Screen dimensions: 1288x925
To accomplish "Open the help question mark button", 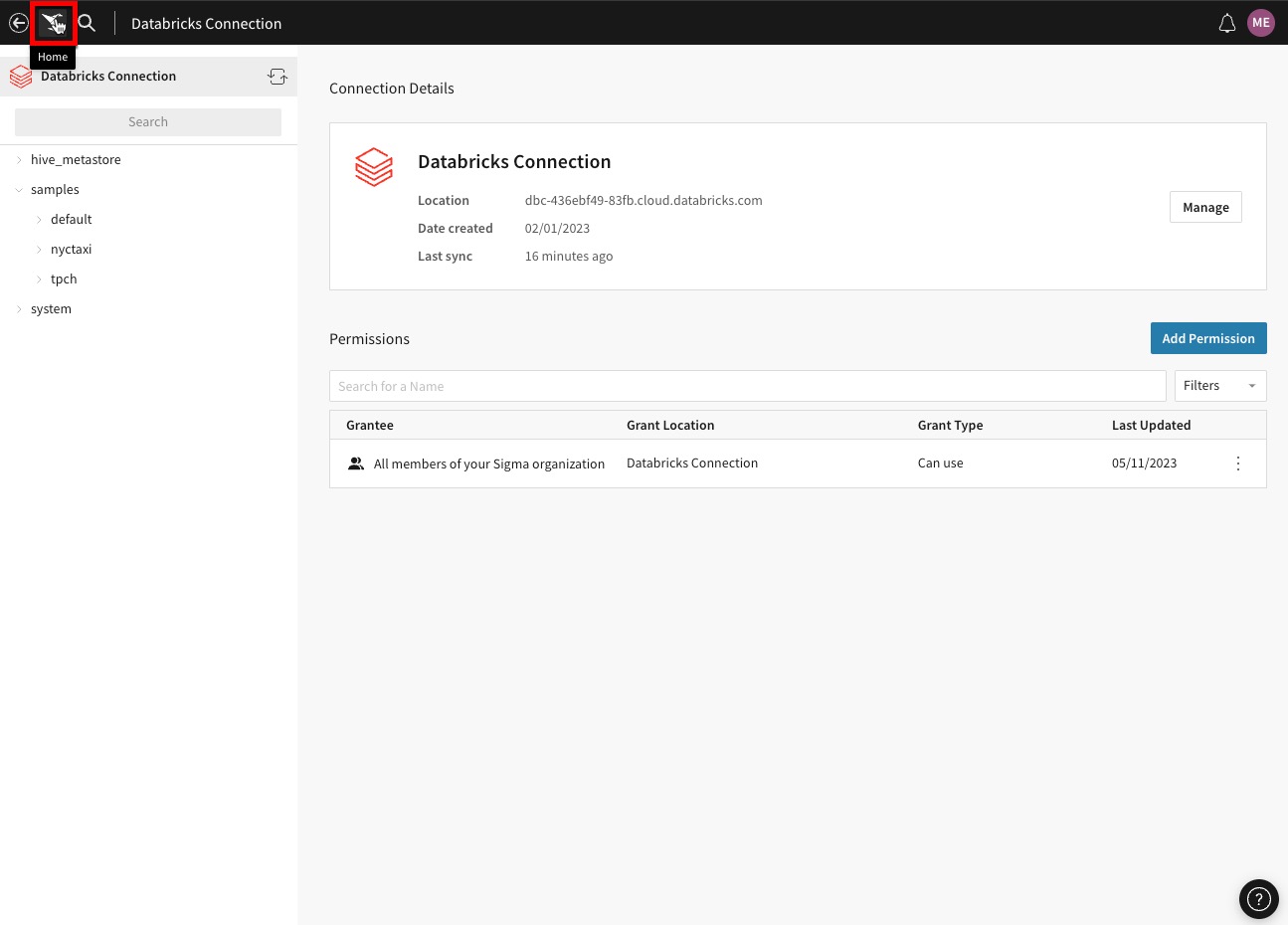I will click(x=1259, y=899).
